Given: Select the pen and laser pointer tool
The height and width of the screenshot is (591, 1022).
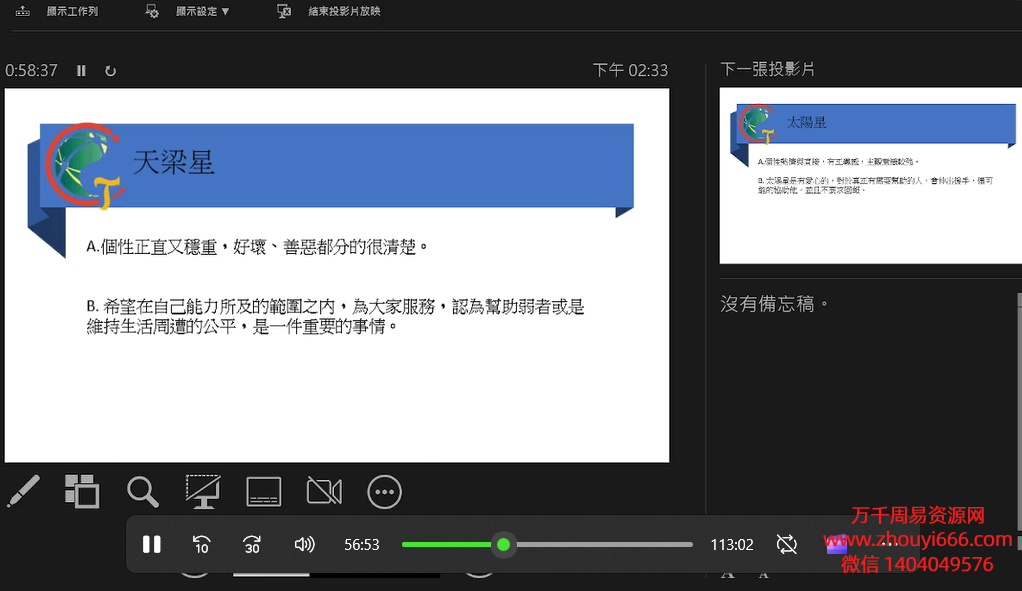Looking at the screenshot, I should (x=23, y=491).
